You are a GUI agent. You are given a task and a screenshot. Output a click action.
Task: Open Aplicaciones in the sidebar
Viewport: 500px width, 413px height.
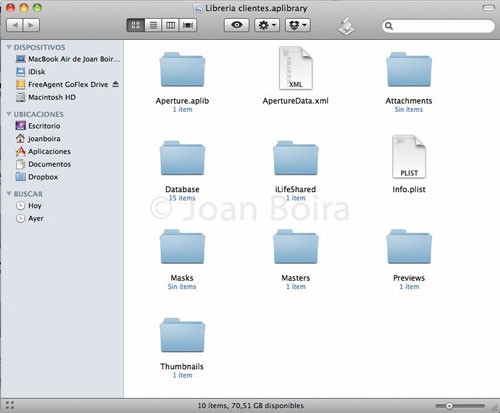[x=43, y=151]
